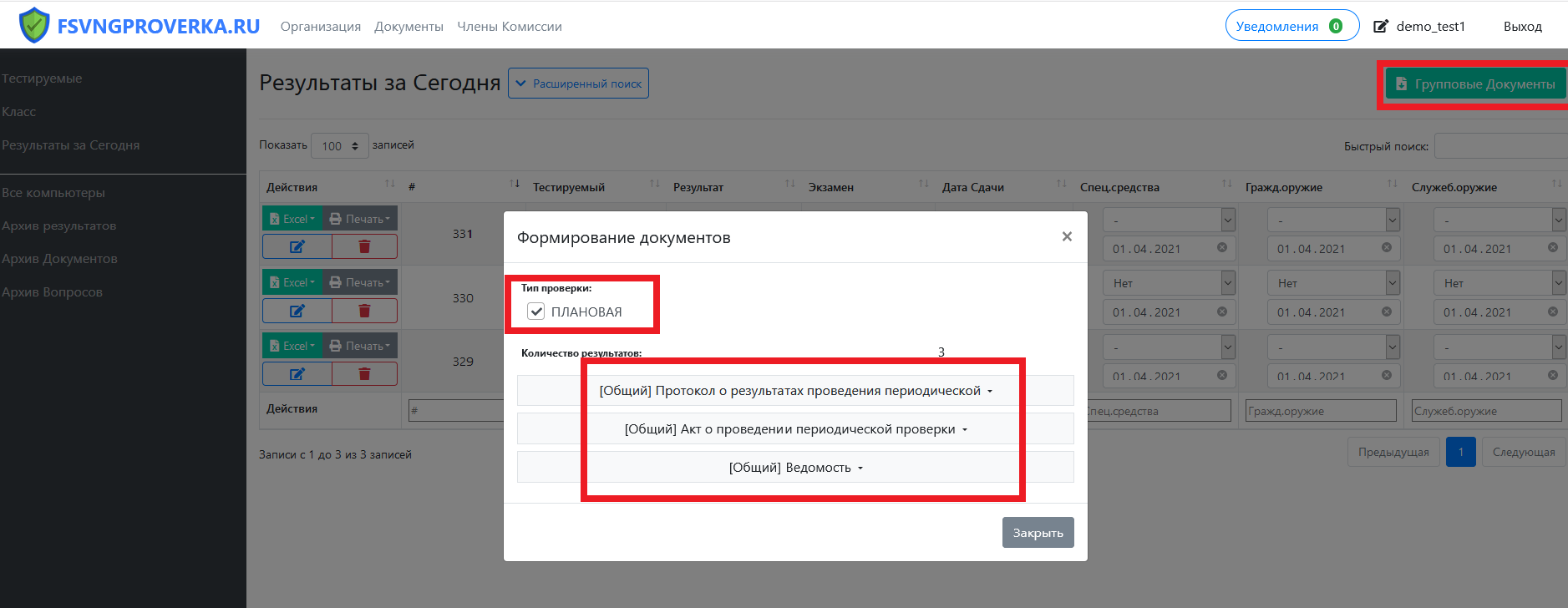Viewport: 1568px width, 608px height.
Task: Open Класс in the sidebar
Action: 18,112
